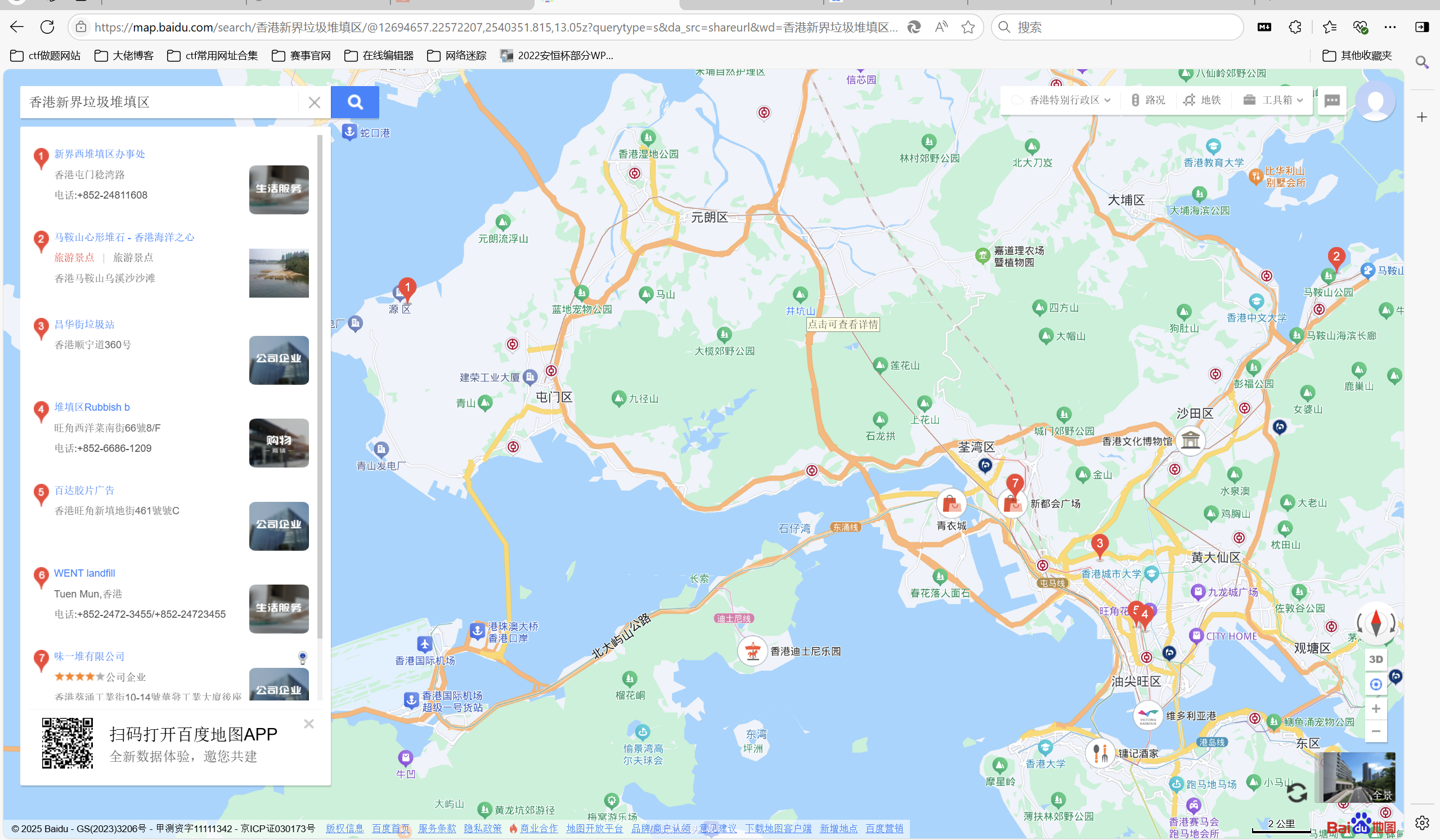Image resolution: width=1440 pixels, height=840 pixels.
Task: Open the 下载地图客户端 footer link
Action: pyautogui.click(x=778, y=829)
